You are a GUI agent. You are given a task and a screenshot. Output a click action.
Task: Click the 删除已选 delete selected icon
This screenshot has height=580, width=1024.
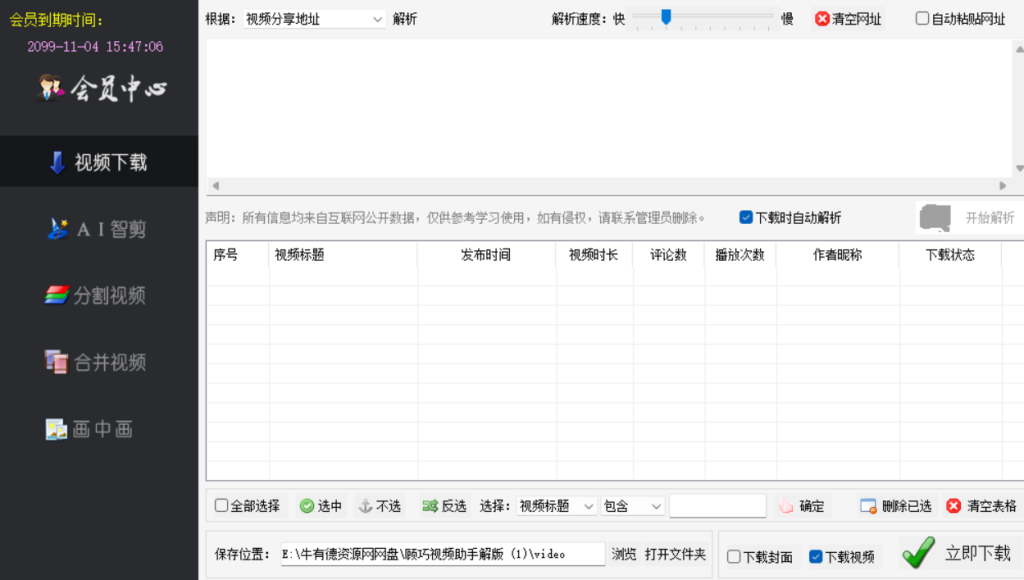pyautogui.click(x=868, y=506)
